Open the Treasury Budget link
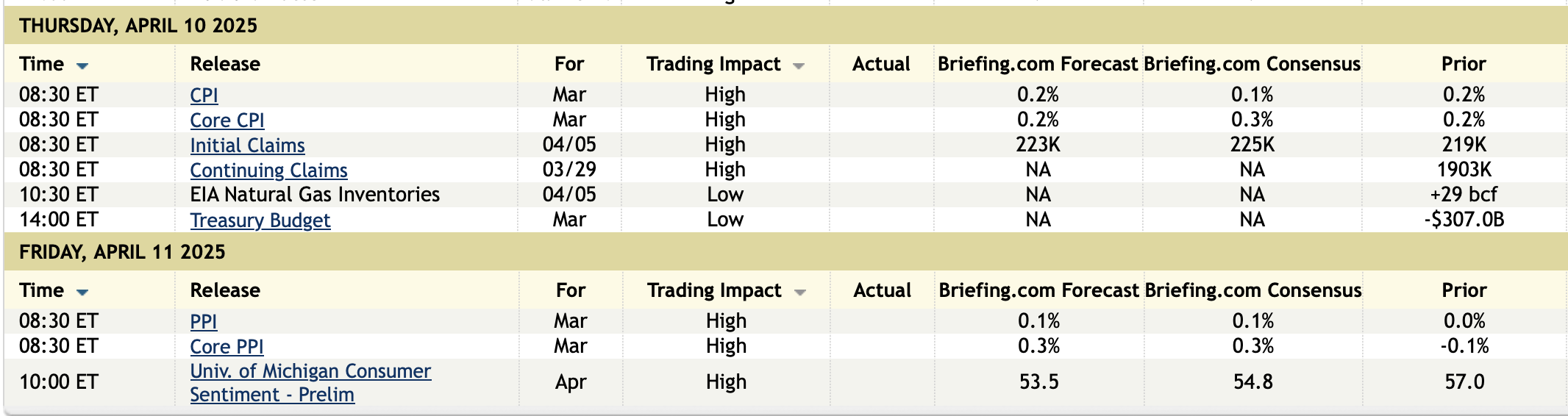Viewport: 1568px width, 416px height. tap(260, 220)
